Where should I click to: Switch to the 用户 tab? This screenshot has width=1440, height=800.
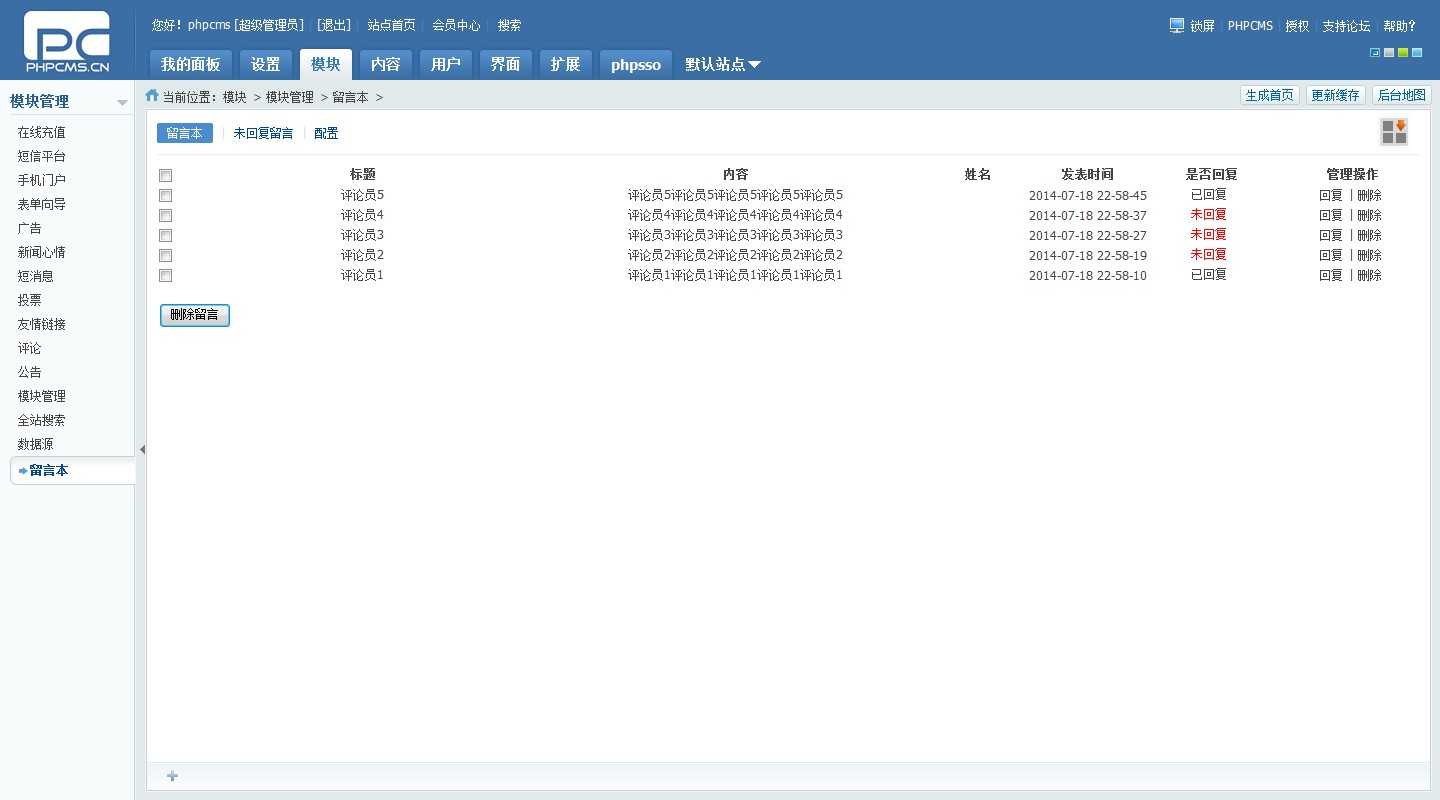446,64
